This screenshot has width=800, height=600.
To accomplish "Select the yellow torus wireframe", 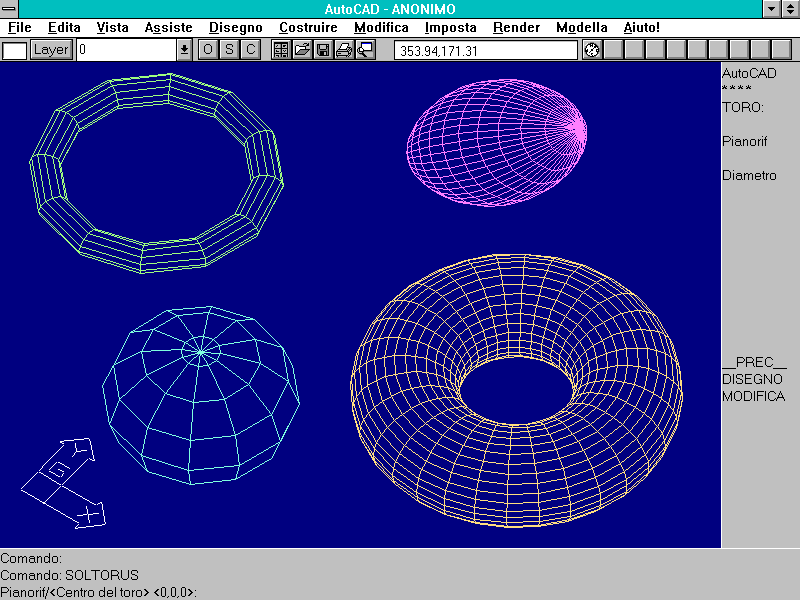I will click(516, 390).
